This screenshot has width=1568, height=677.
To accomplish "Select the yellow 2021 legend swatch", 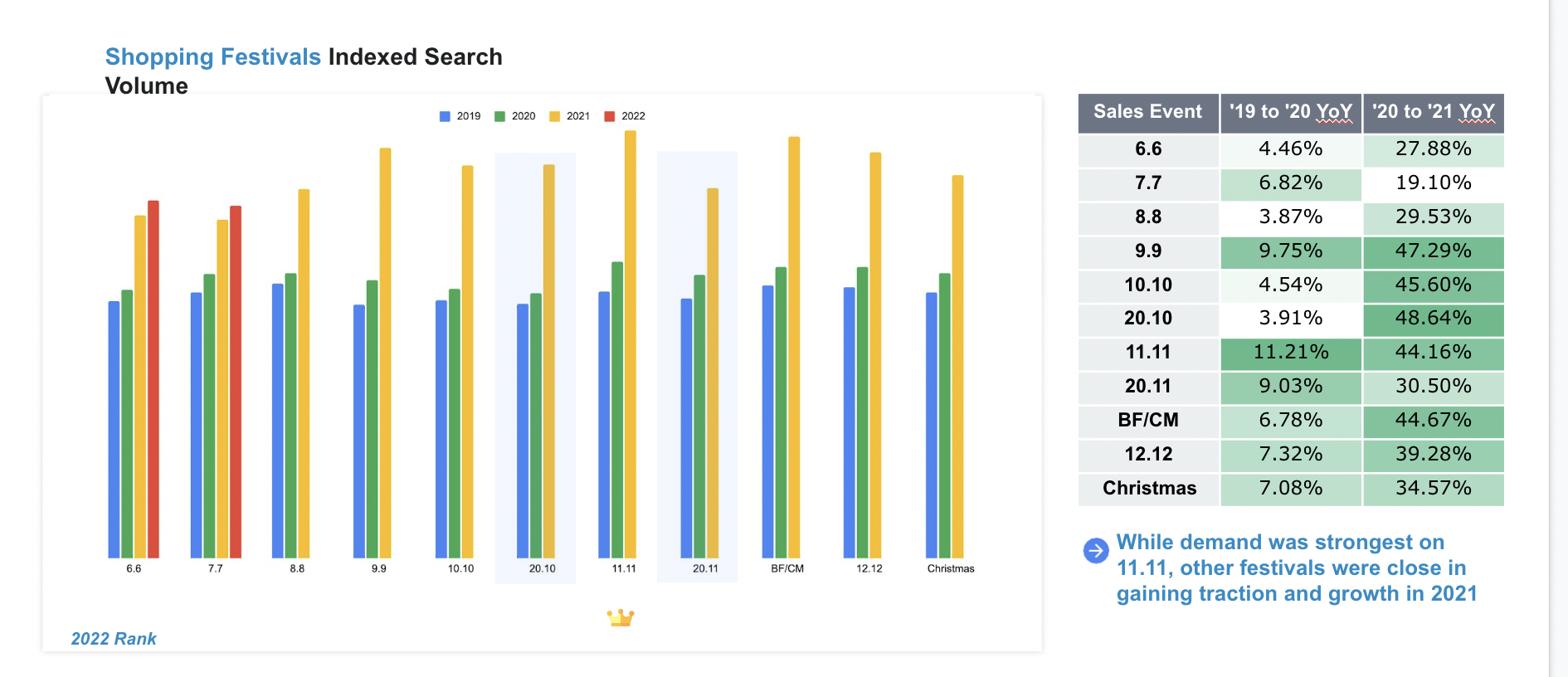I will [554, 116].
